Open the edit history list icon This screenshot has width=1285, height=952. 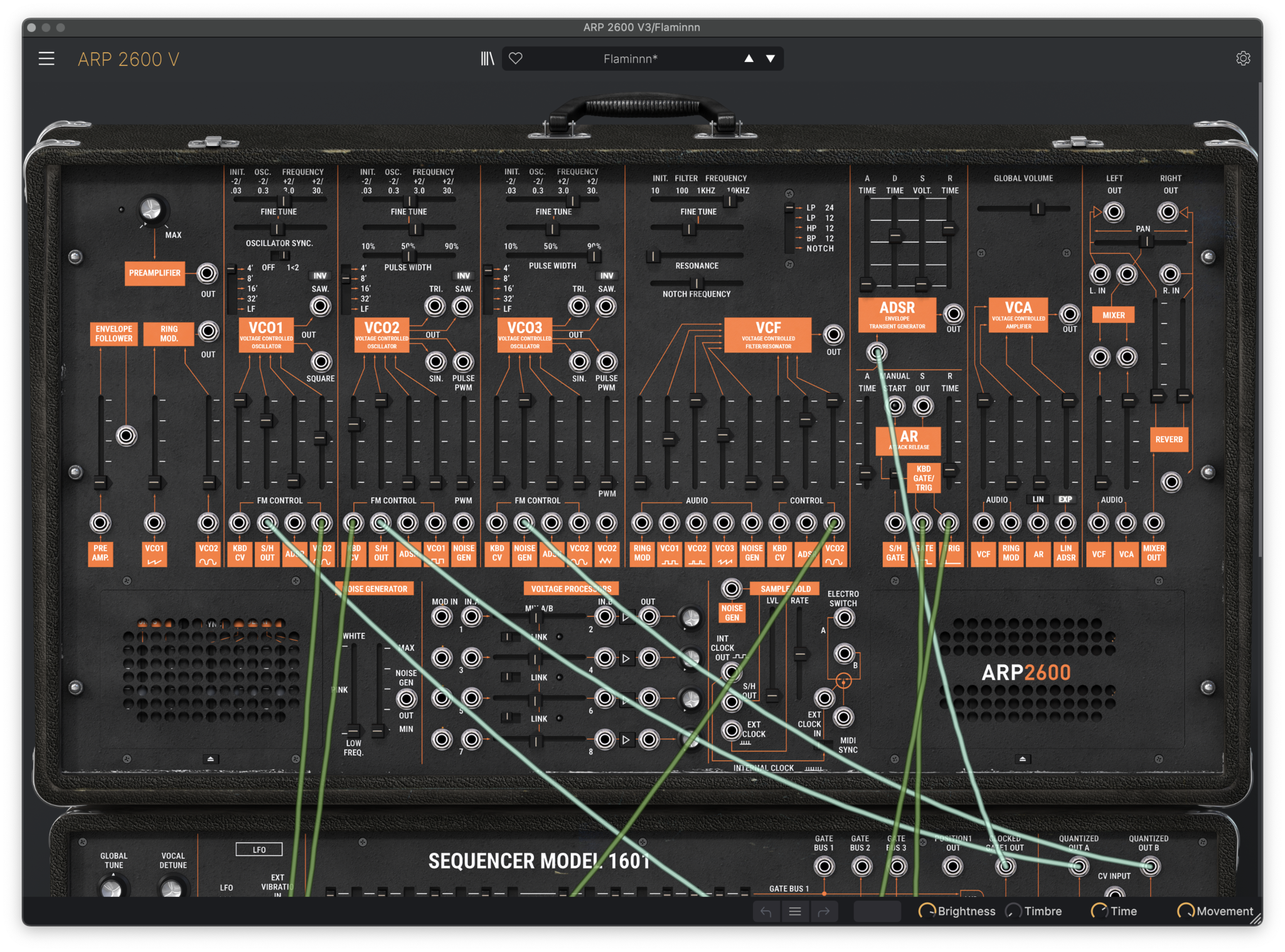(795, 911)
